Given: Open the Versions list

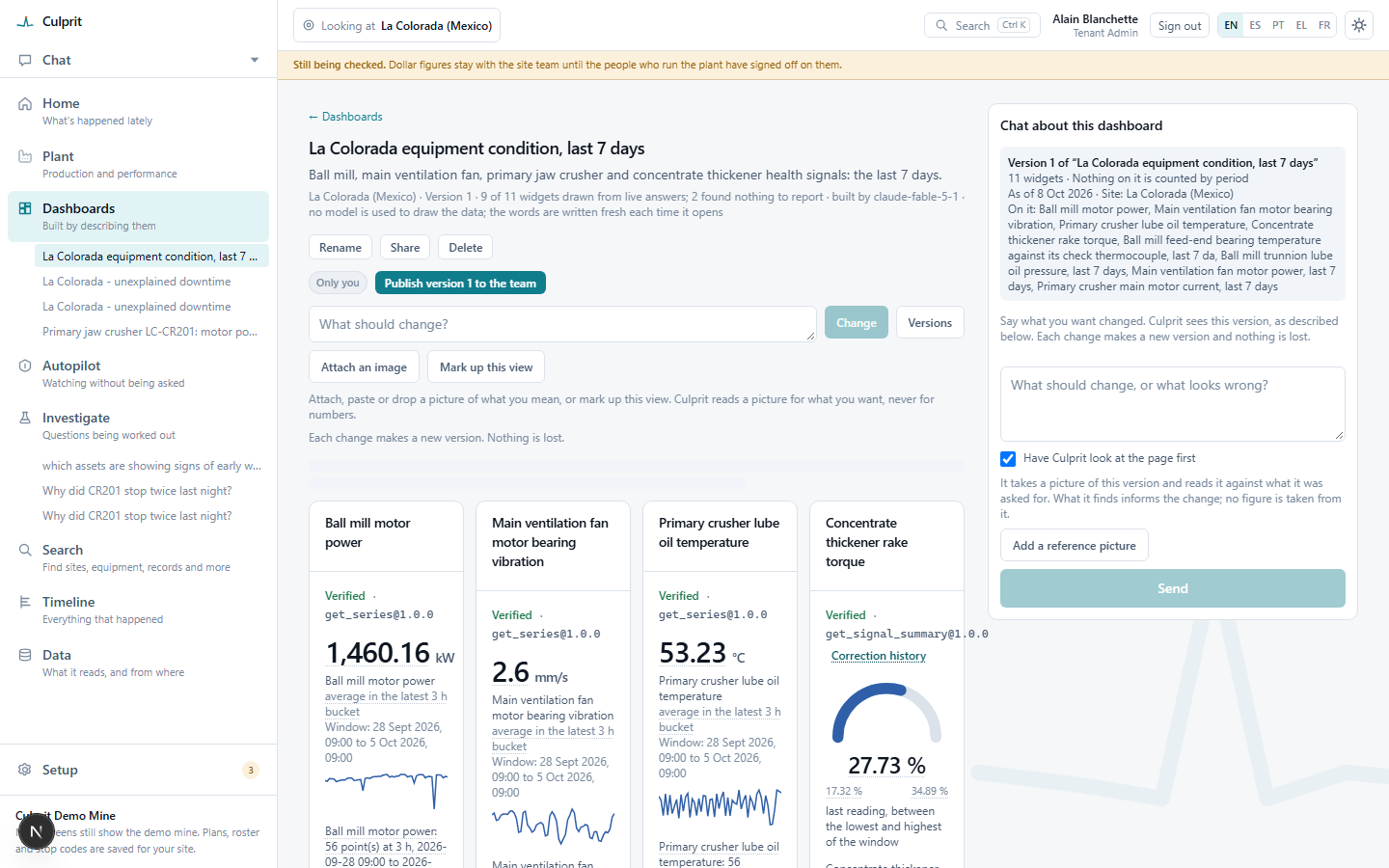Looking at the screenshot, I should 930,323.
